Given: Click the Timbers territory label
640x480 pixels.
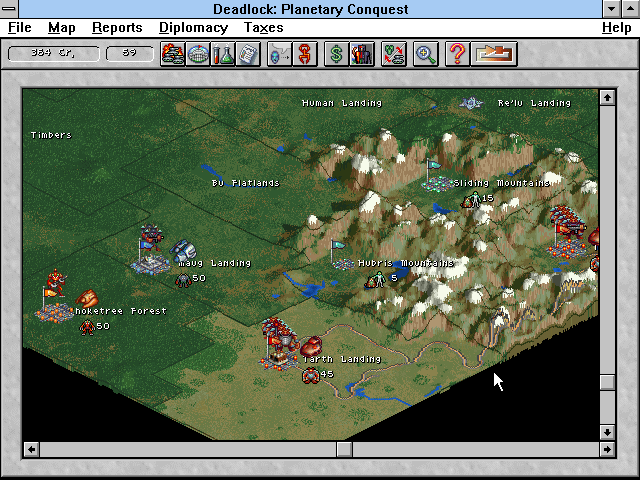Looking at the screenshot, I should click(x=51, y=135).
